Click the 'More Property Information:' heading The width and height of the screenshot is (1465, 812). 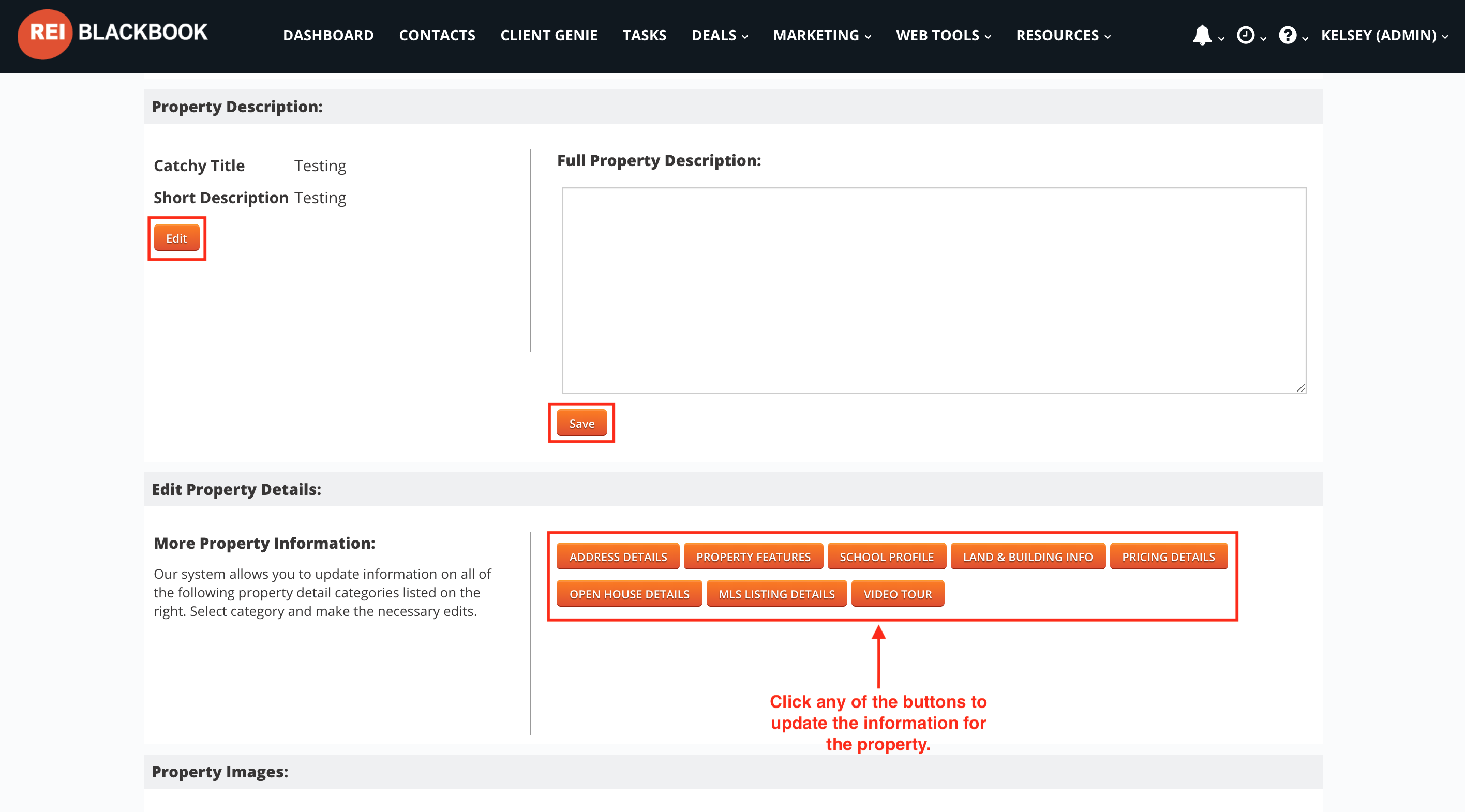[x=264, y=543]
